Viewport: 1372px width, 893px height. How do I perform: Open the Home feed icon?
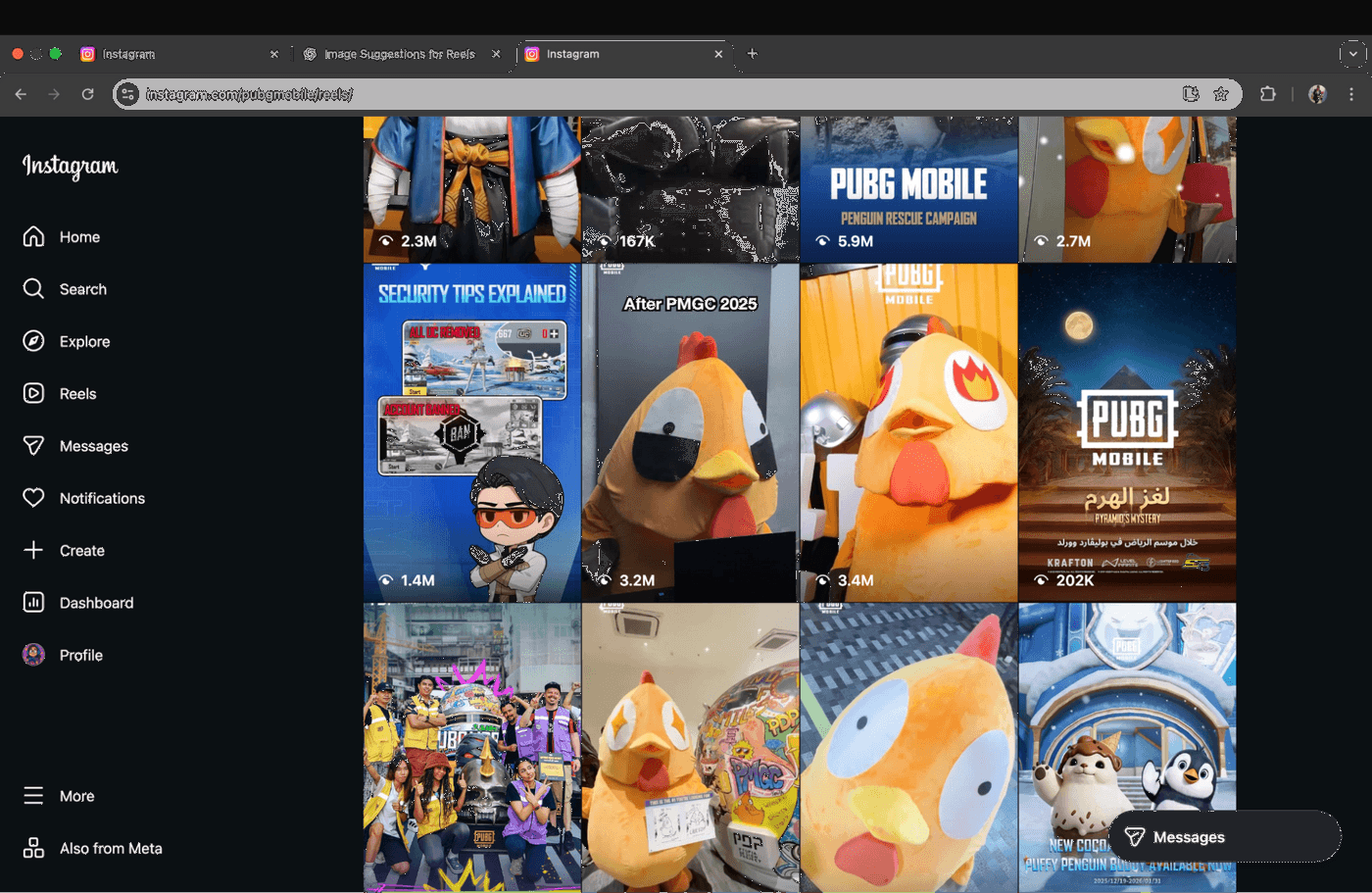(33, 237)
